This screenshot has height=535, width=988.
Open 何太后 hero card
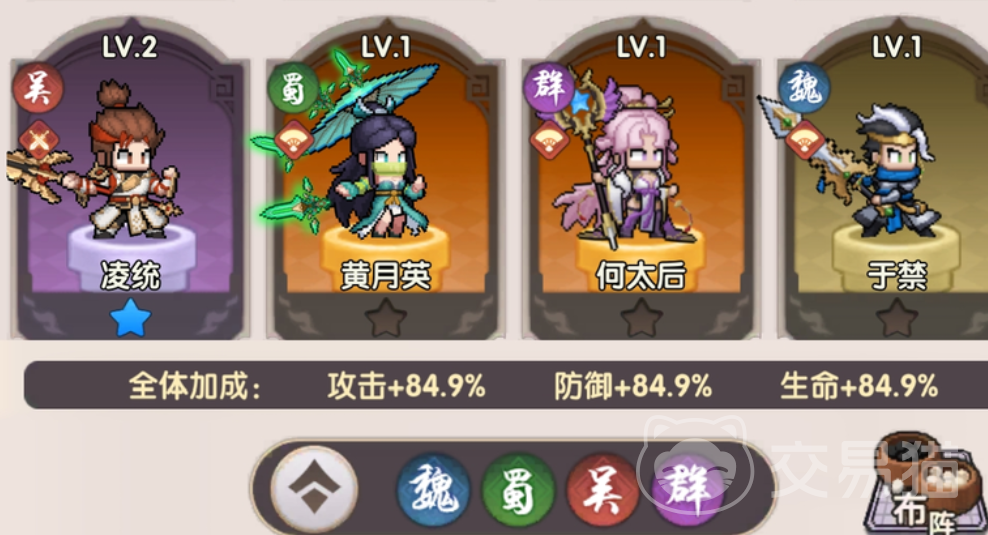pos(641,183)
